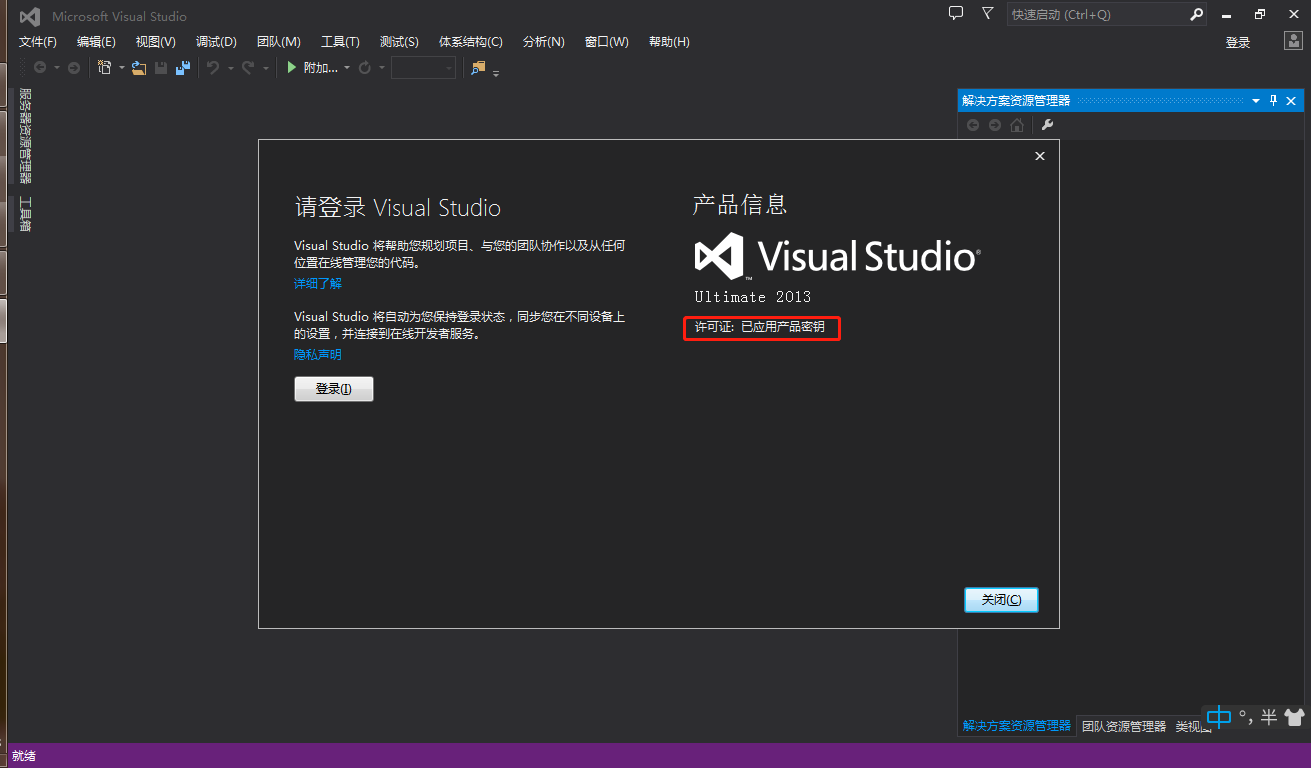Screen dimensions: 1311x768
Task: Click Solution Explorer's Forward arrow
Action: click(995, 125)
